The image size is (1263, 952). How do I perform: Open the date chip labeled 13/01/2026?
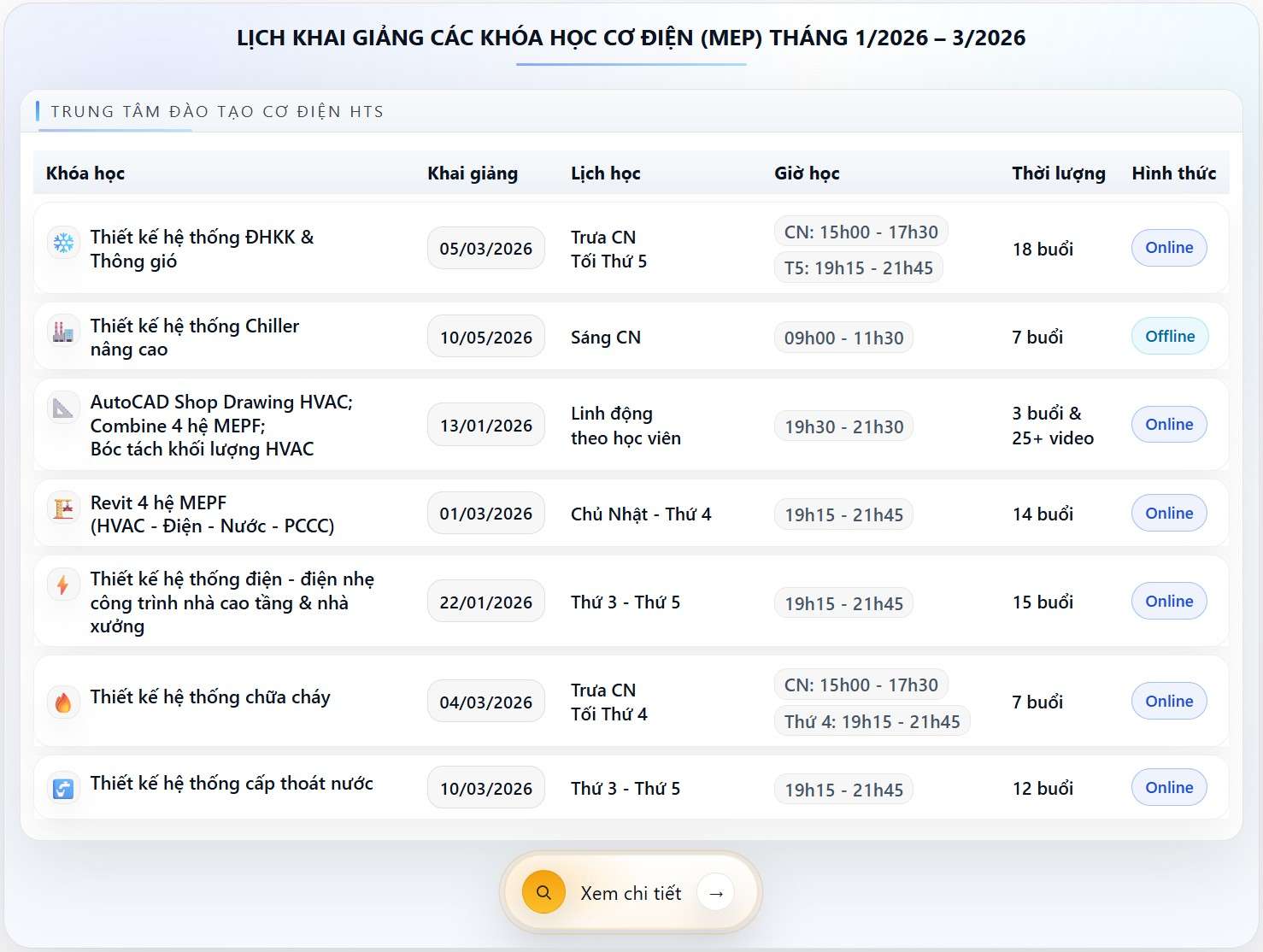click(485, 425)
